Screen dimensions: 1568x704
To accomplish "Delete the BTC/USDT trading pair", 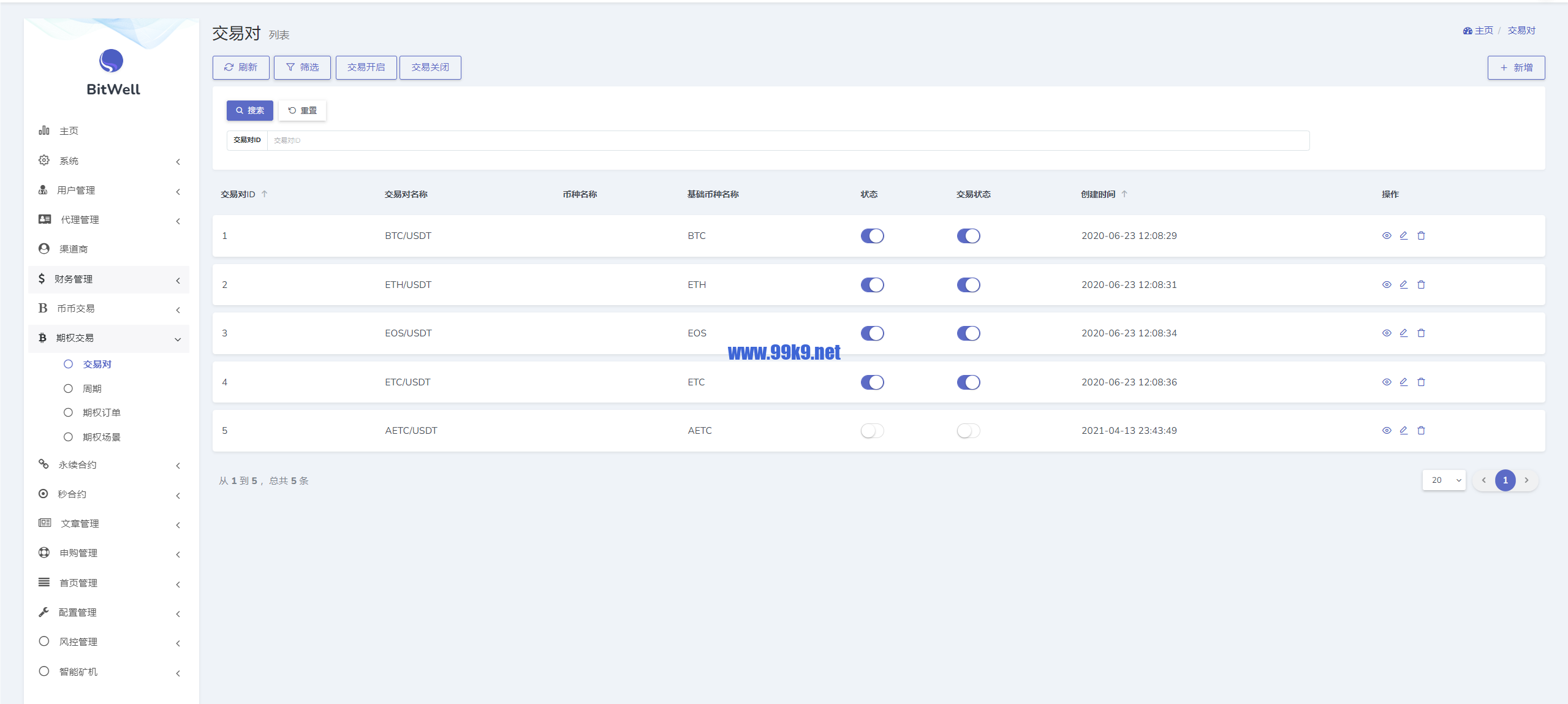I will (1421, 236).
